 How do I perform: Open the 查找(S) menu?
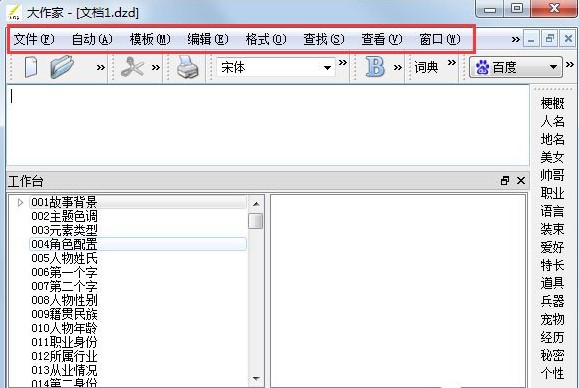pos(323,39)
